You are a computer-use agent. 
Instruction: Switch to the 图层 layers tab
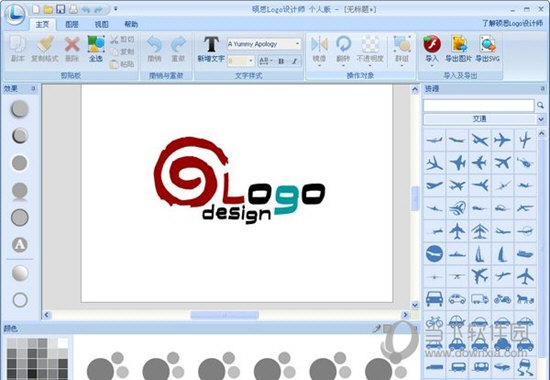pos(72,24)
